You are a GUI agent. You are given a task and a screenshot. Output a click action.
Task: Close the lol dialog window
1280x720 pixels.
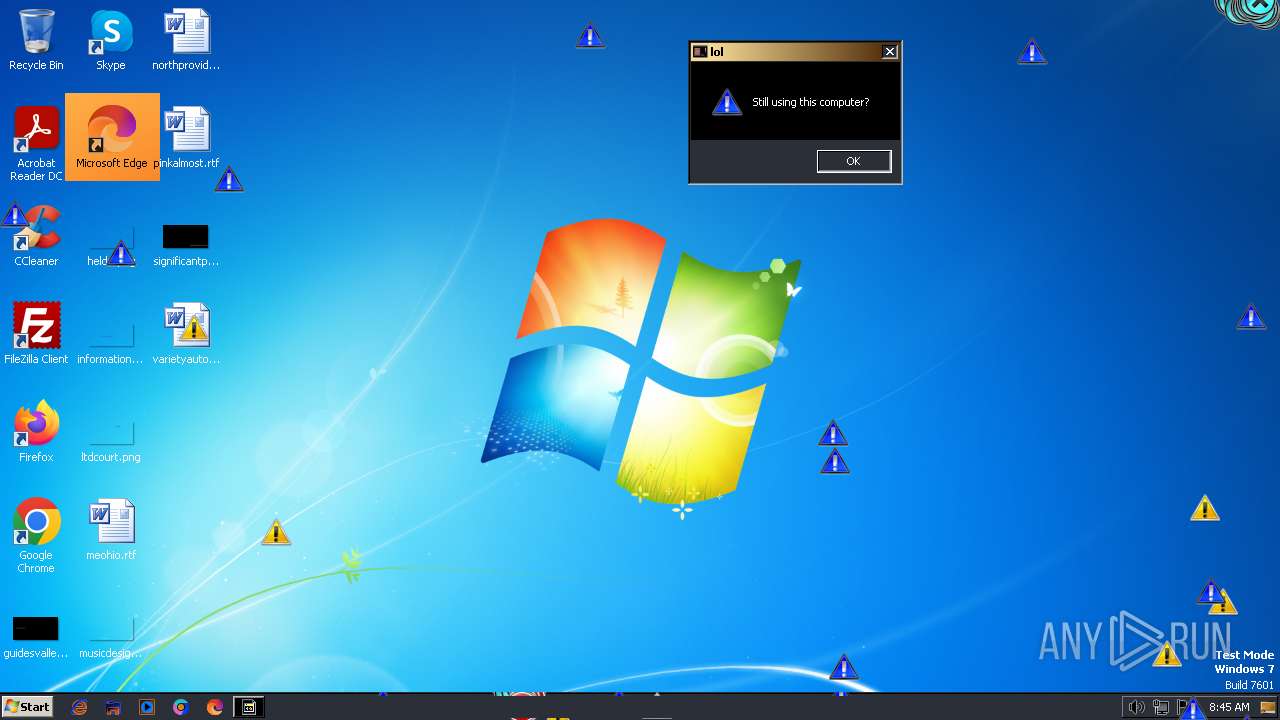click(889, 52)
